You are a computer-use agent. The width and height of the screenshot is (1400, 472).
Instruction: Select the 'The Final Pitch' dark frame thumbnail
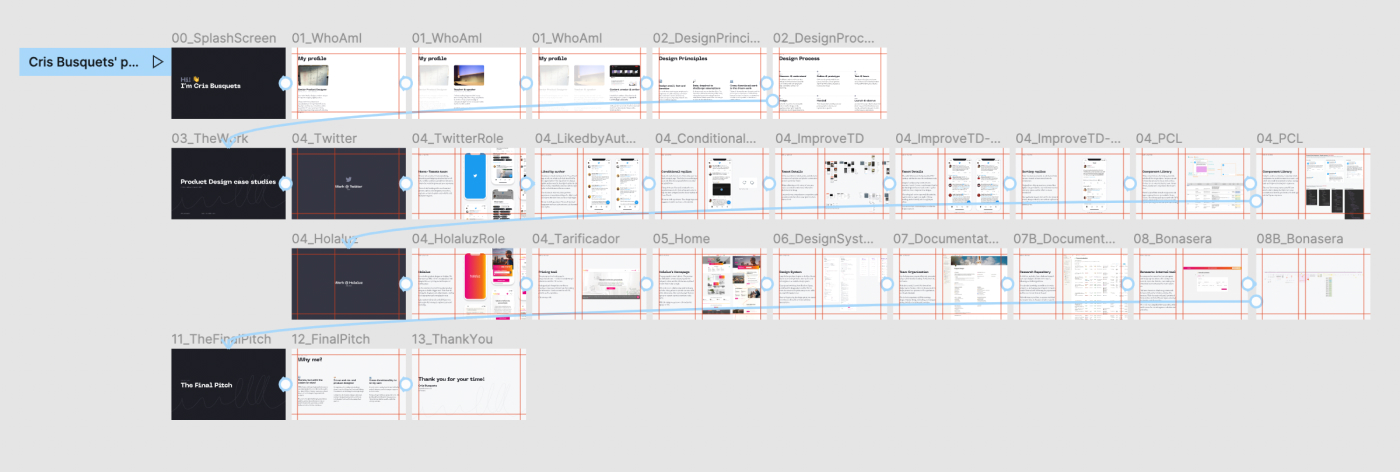pyautogui.click(x=229, y=384)
